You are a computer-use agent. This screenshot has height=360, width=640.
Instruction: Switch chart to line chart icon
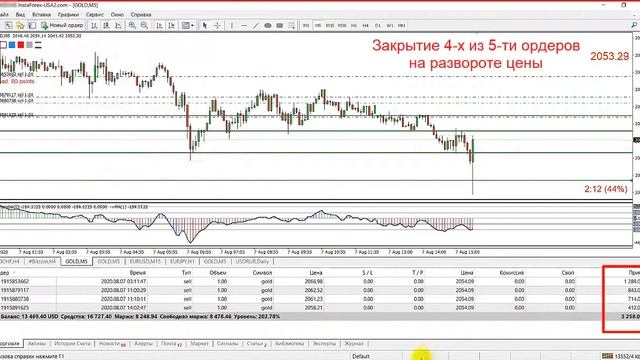click(x=118, y=25)
